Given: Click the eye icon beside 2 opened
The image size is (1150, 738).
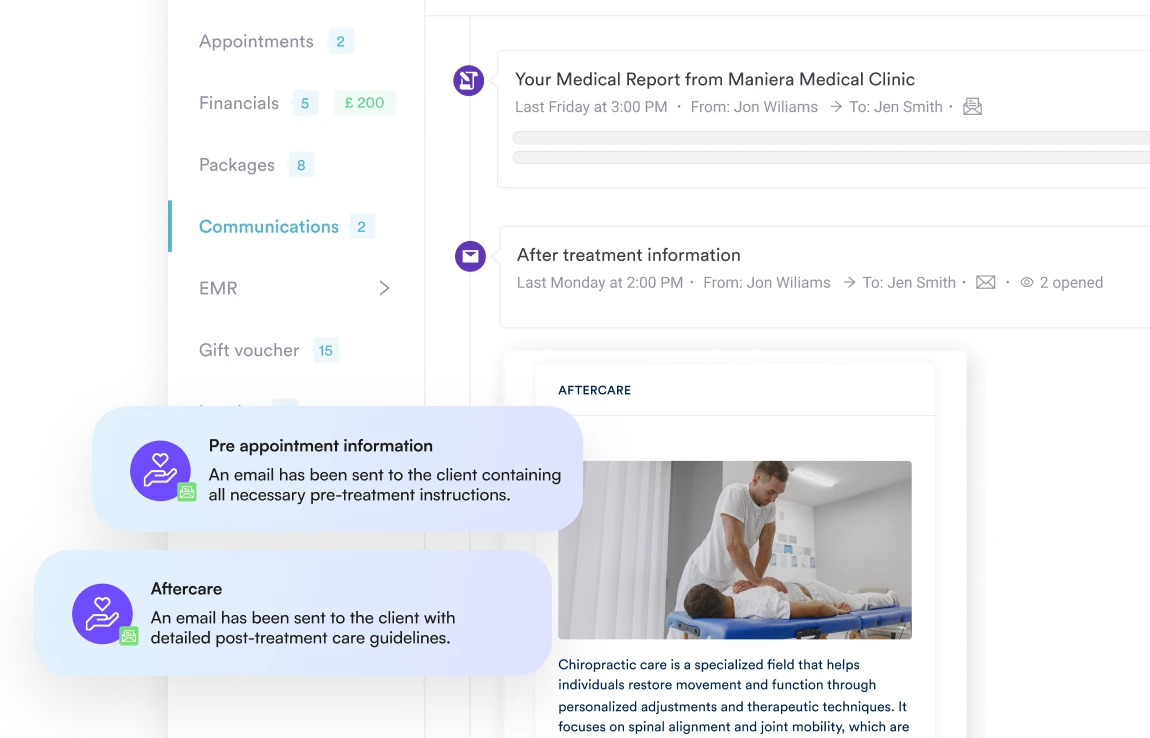Looking at the screenshot, I should point(1027,282).
